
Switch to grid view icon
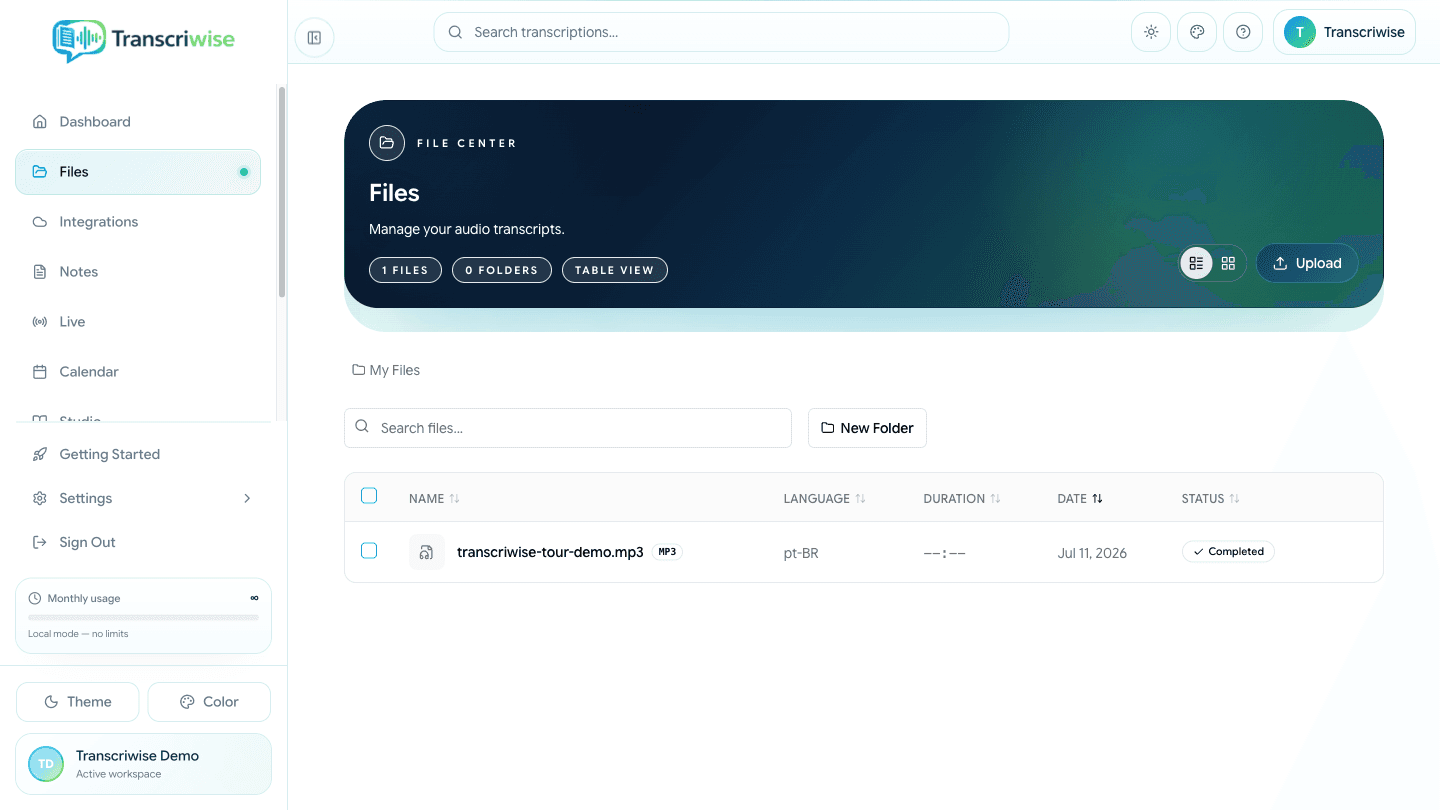1228,263
